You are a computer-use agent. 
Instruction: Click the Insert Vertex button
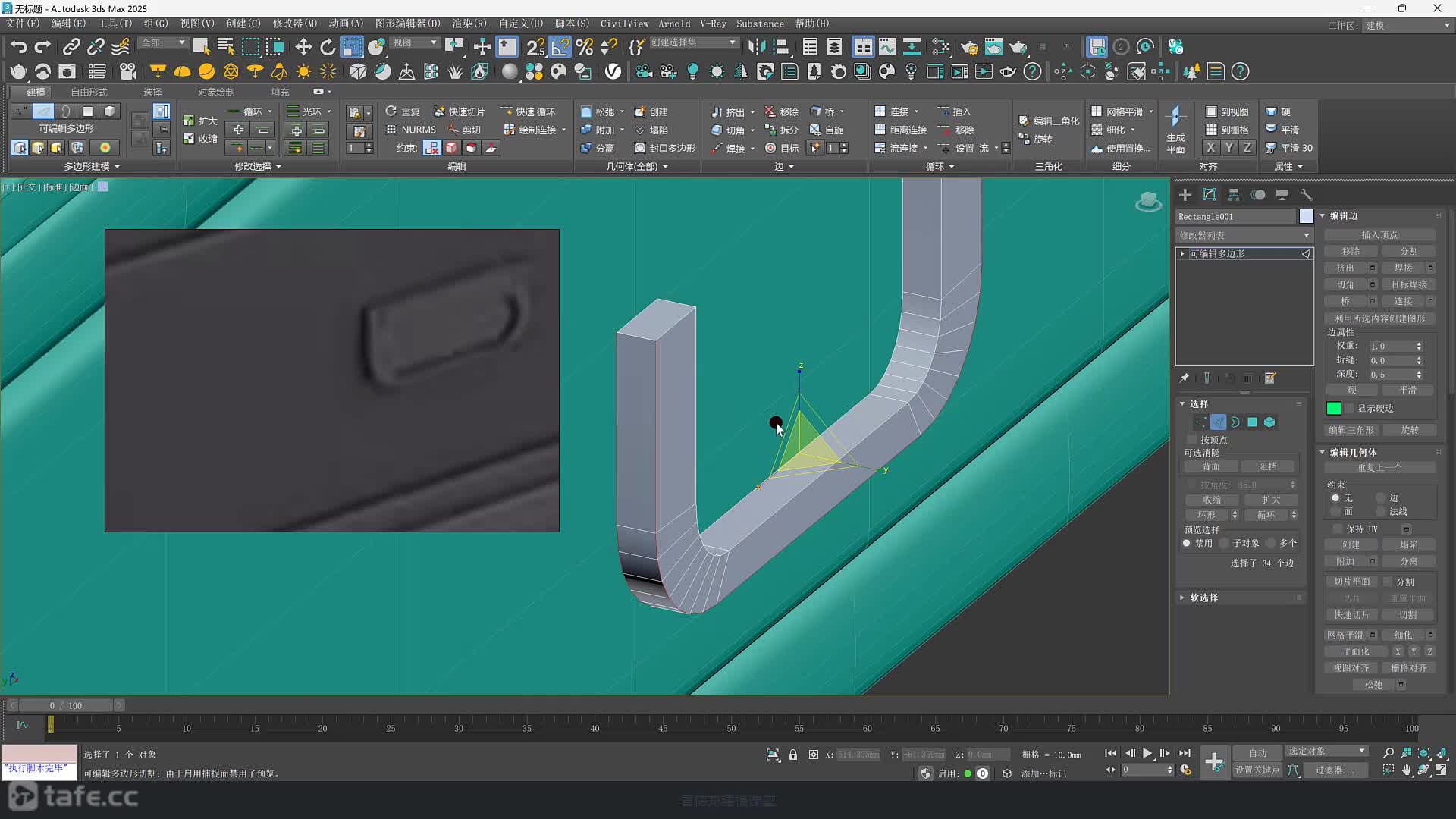1379,235
